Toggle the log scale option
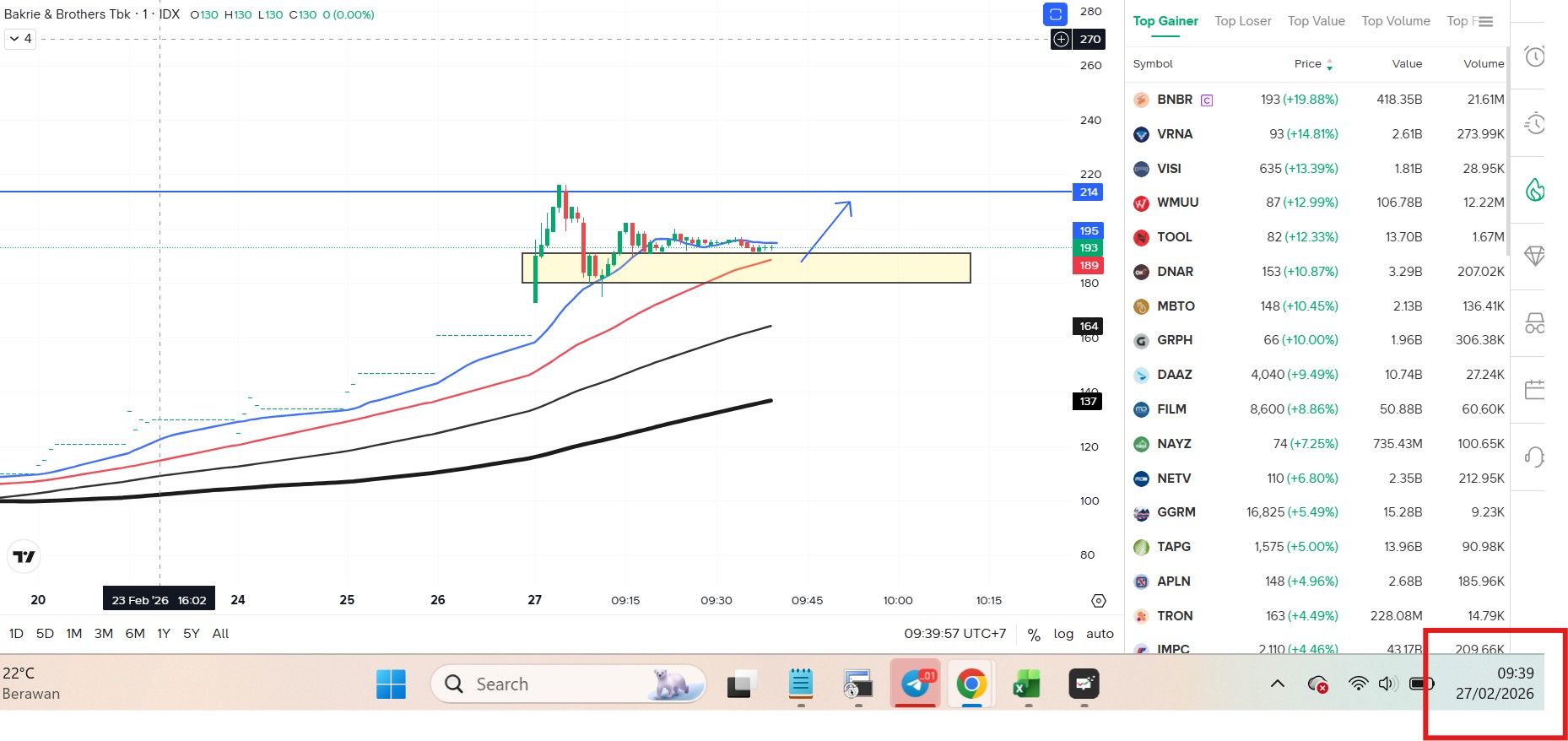 [1063, 634]
